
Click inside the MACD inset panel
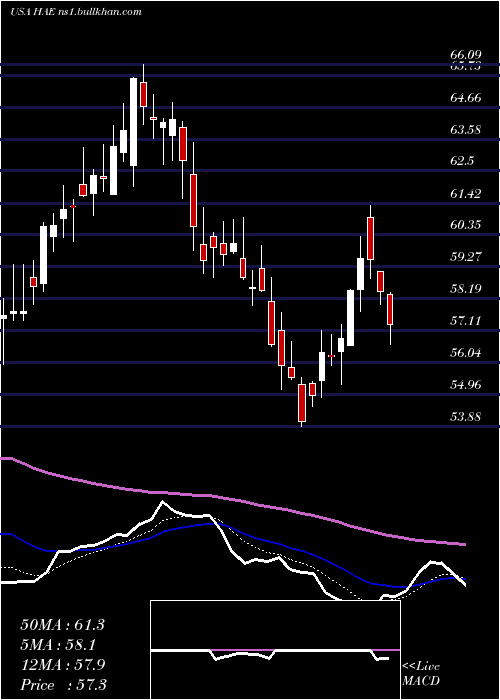click(x=275, y=650)
